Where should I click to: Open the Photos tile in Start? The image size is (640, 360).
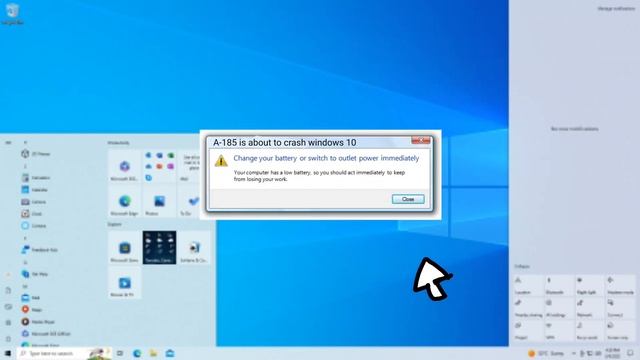(159, 201)
